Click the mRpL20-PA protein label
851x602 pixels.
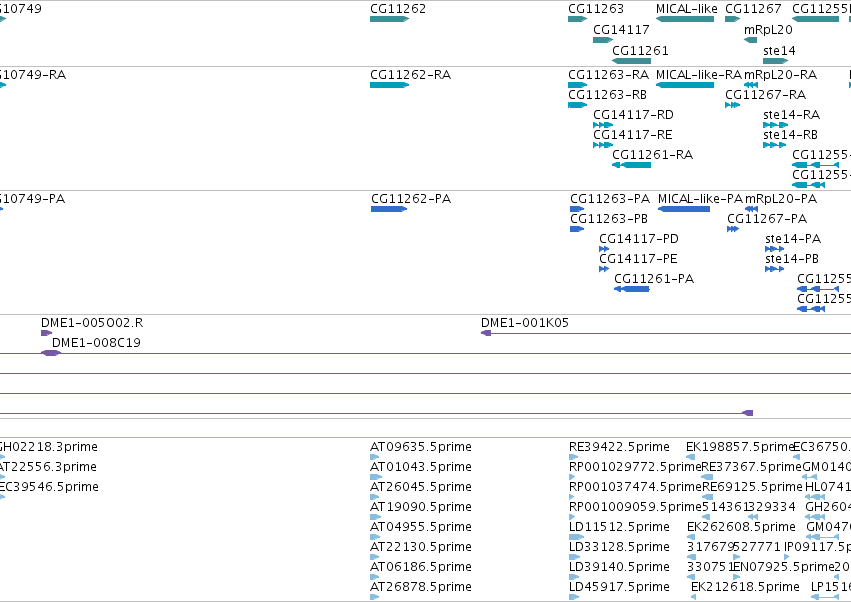781,199
